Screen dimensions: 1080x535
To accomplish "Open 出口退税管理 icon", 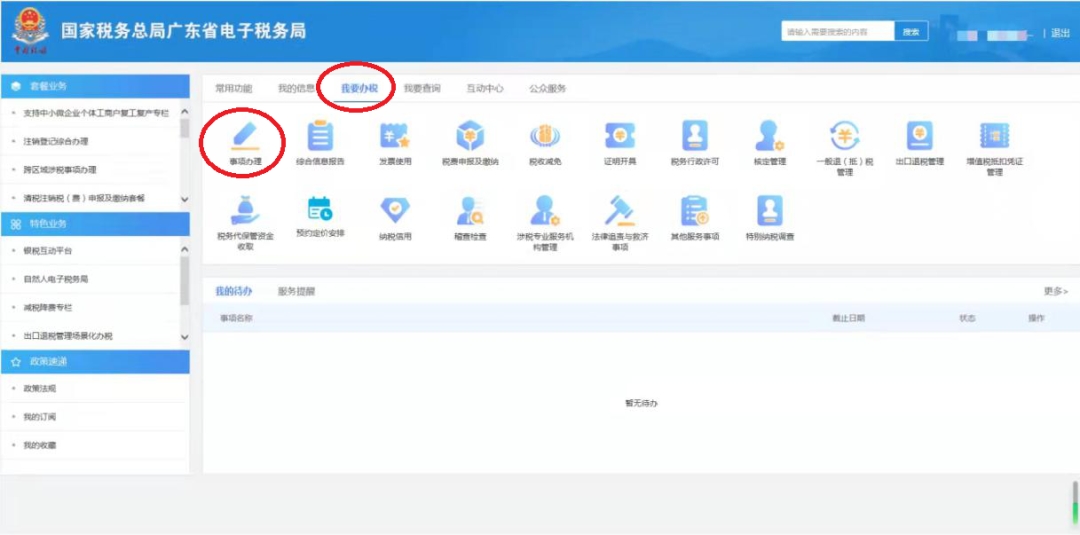I will (919, 136).
